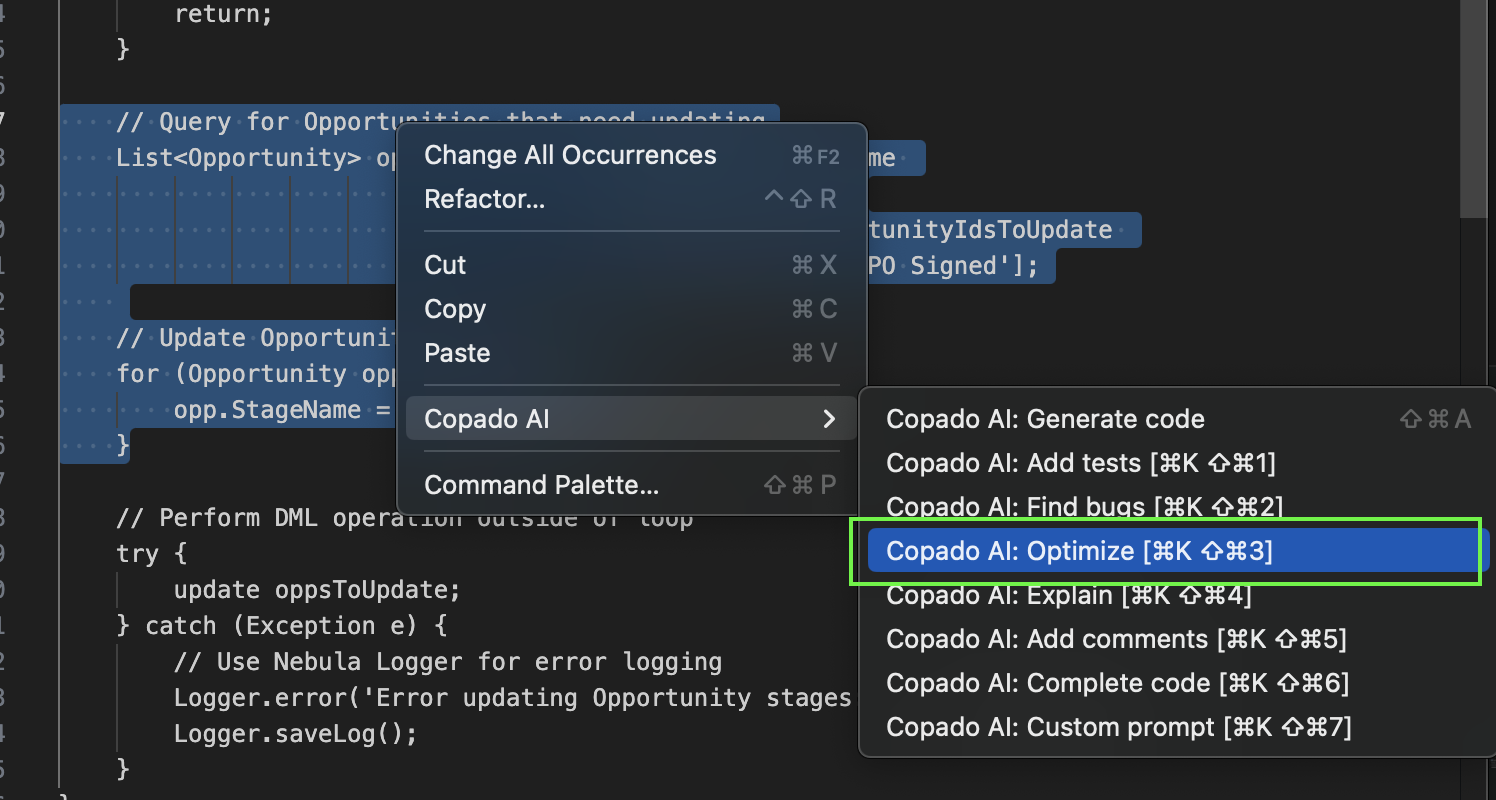Choose Copy from the context menu
This screenshot has height=800, width=1496.
[455, 309]
